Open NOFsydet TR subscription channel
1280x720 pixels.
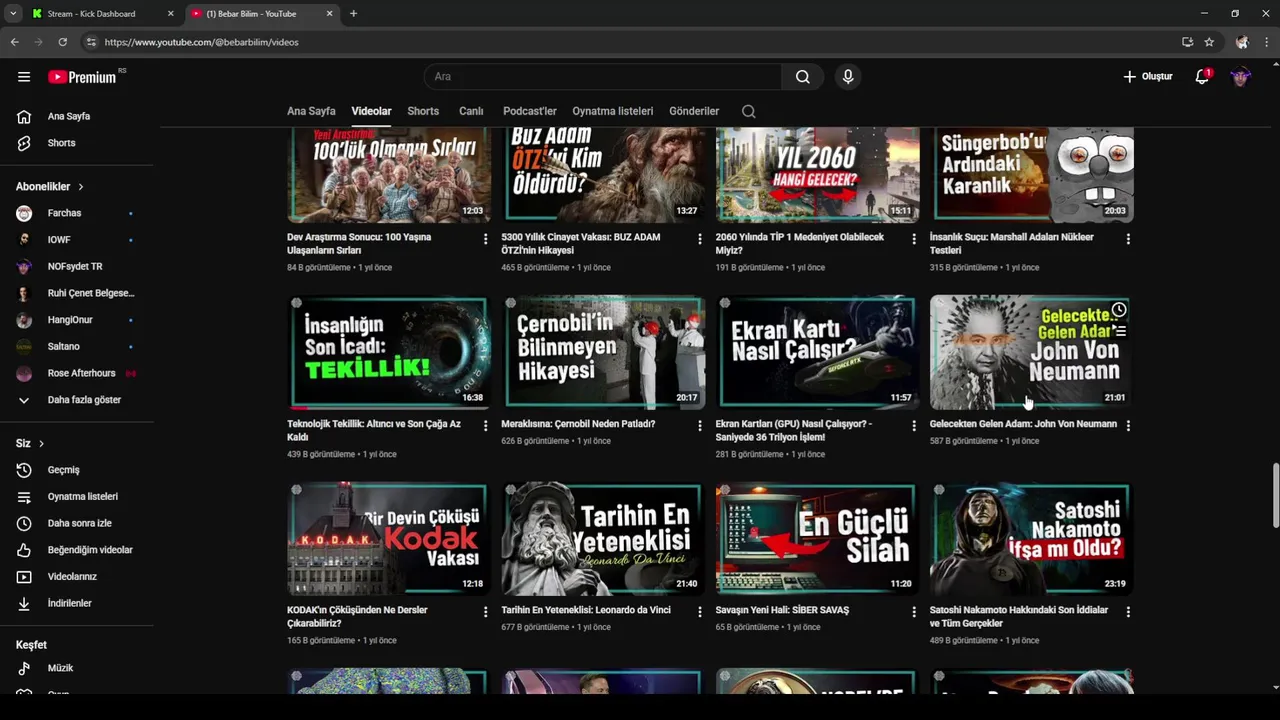77,266
